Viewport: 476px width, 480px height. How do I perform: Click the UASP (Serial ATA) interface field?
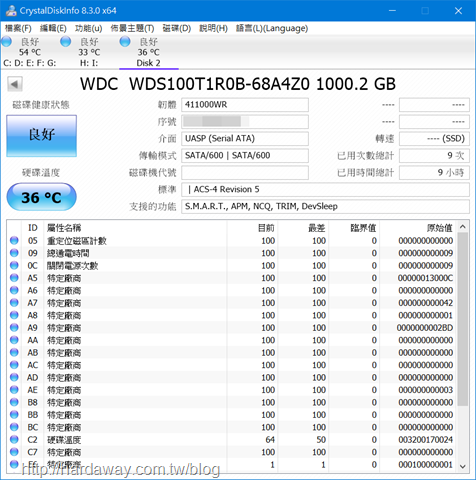click(x=245, y=139)
